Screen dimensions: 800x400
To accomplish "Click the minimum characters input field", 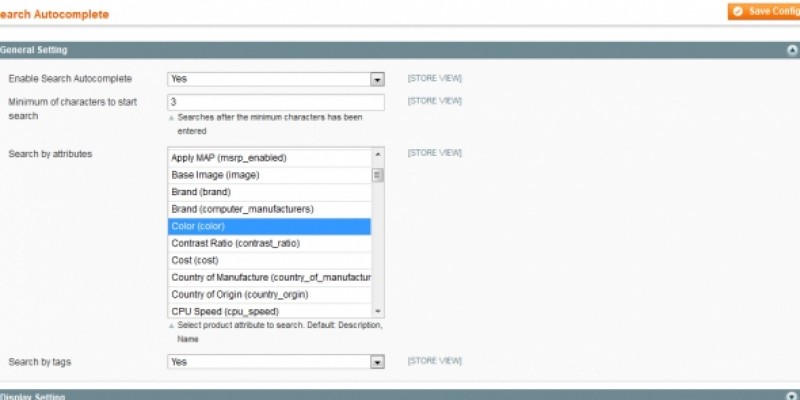I will pos(276,102).
